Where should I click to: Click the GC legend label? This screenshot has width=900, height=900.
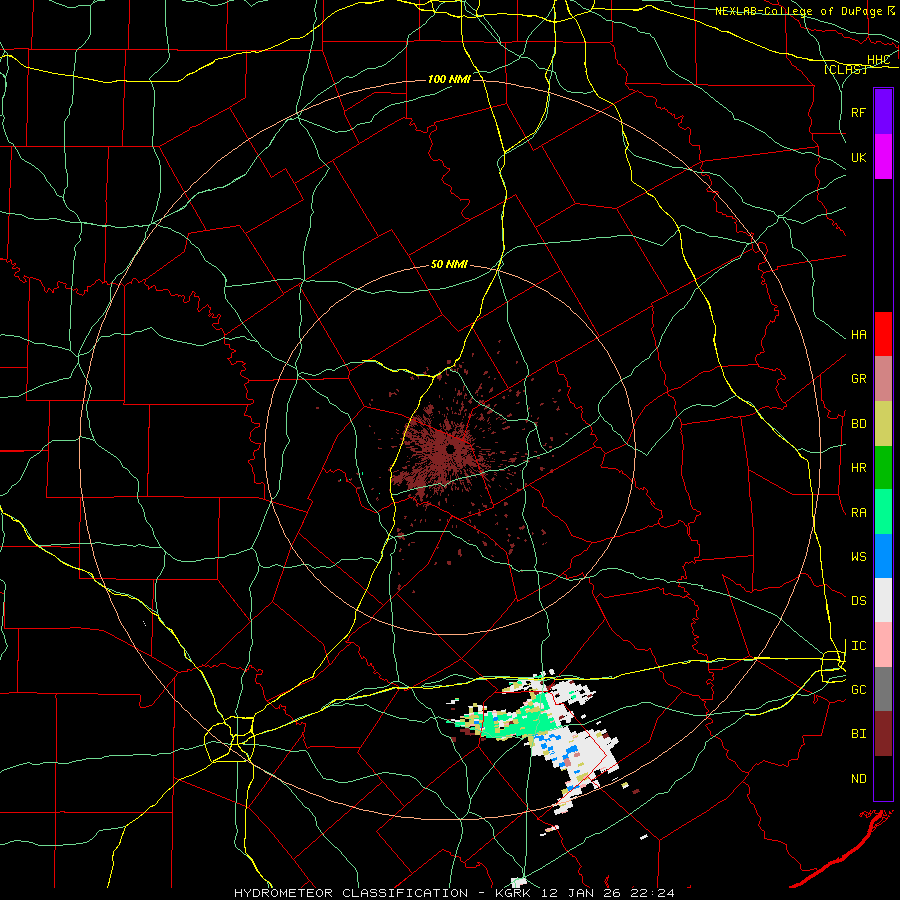click(858, 690)
